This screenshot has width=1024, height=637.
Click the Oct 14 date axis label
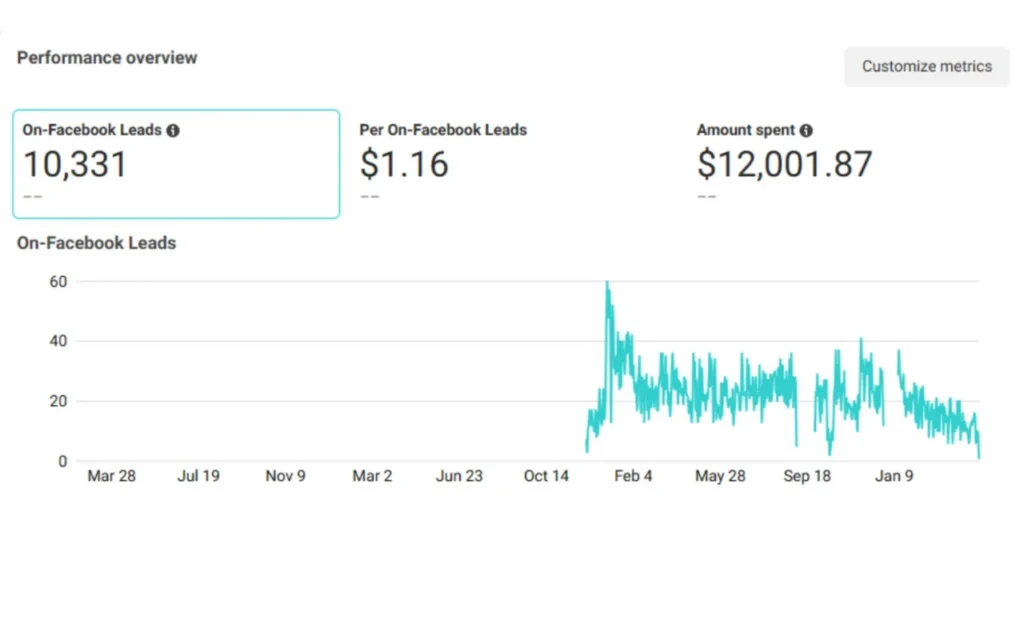(x=546, y=476)
